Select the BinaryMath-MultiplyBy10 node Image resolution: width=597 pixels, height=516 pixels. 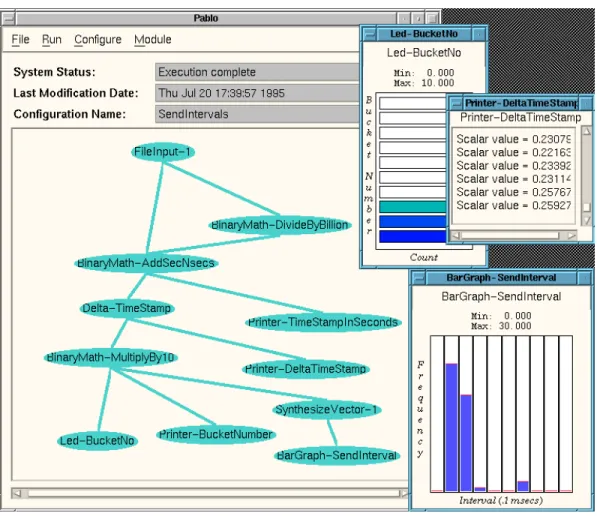110,358
